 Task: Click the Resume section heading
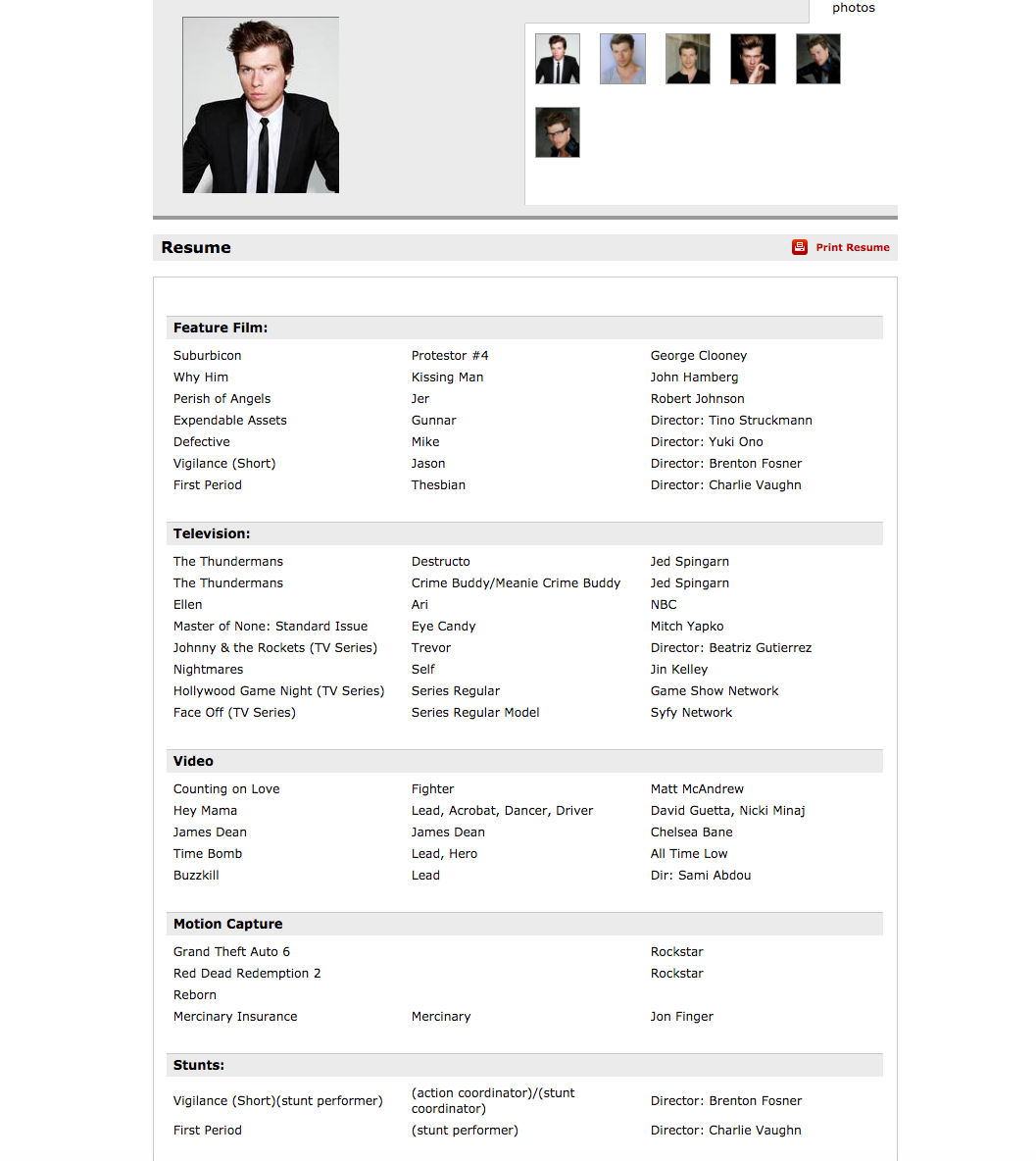[196, 247]
